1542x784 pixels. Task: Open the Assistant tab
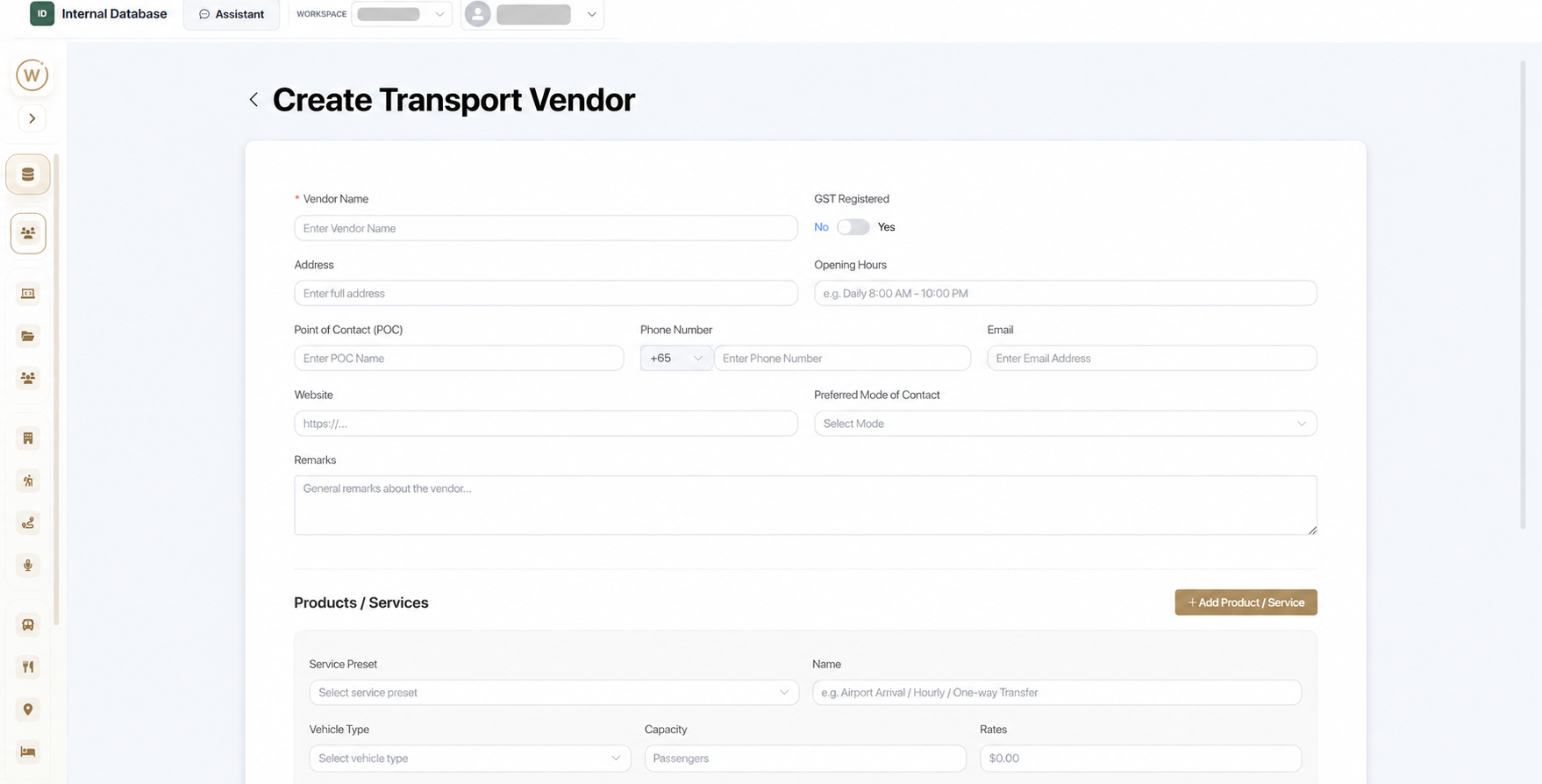tap(232, 14)
